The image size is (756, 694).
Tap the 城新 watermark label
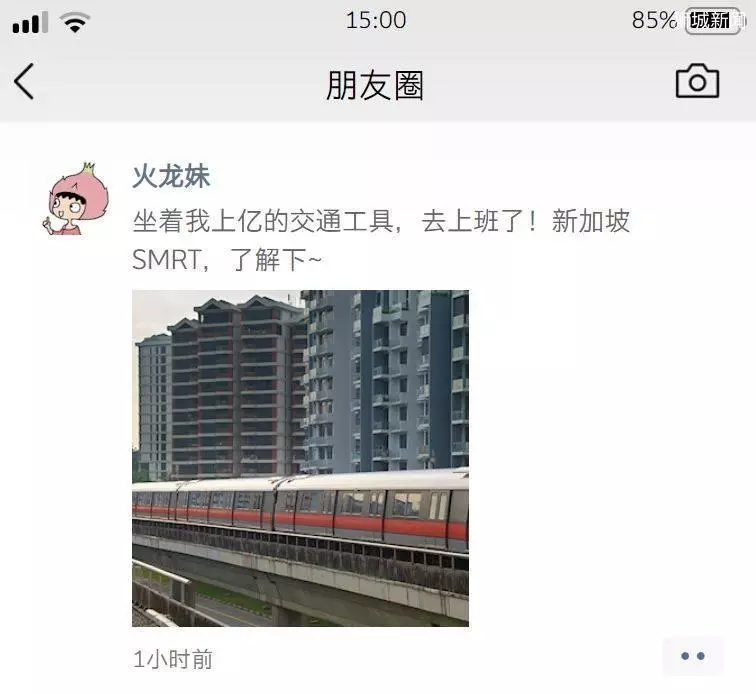[x=710, y=21]
